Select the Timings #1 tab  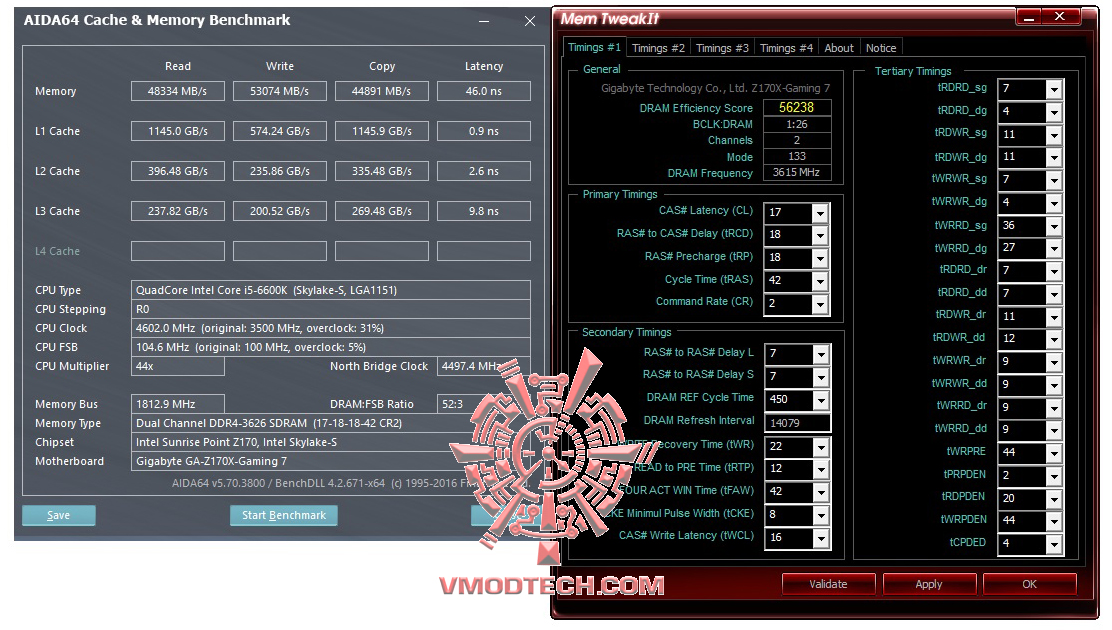[594, 47]
